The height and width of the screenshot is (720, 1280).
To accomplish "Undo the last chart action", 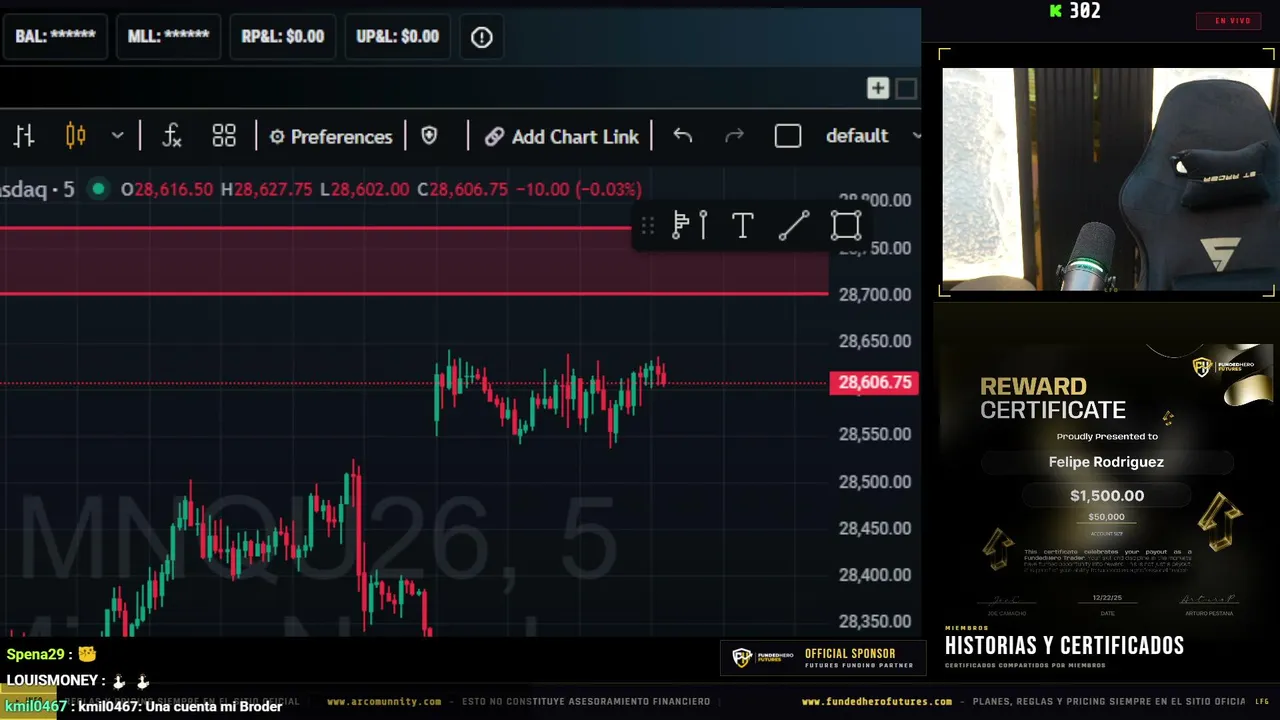I will [x=683, y=136].
